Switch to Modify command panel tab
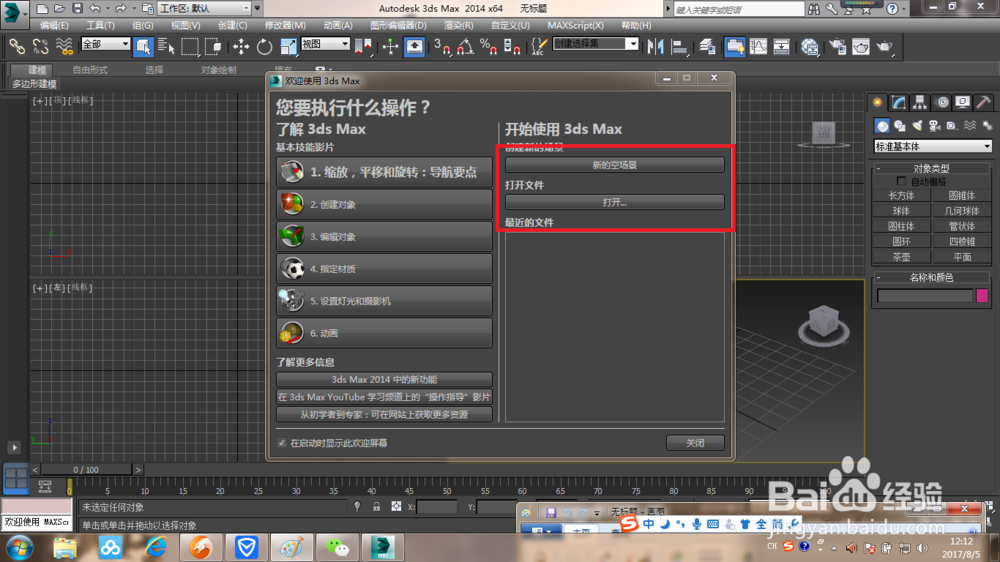The image size is (1000, 562). (899, 103)
